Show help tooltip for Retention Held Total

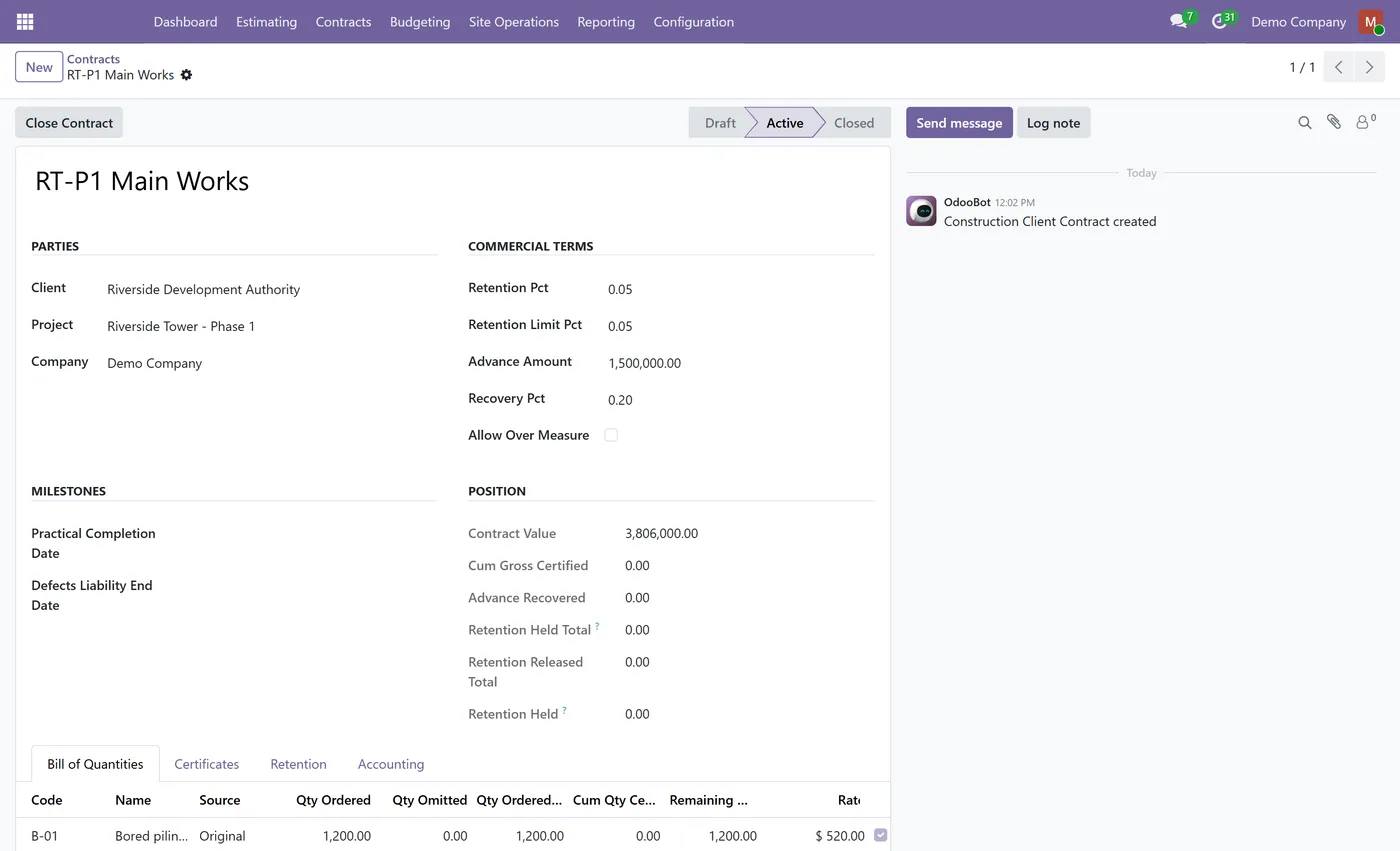click(597, 626)
